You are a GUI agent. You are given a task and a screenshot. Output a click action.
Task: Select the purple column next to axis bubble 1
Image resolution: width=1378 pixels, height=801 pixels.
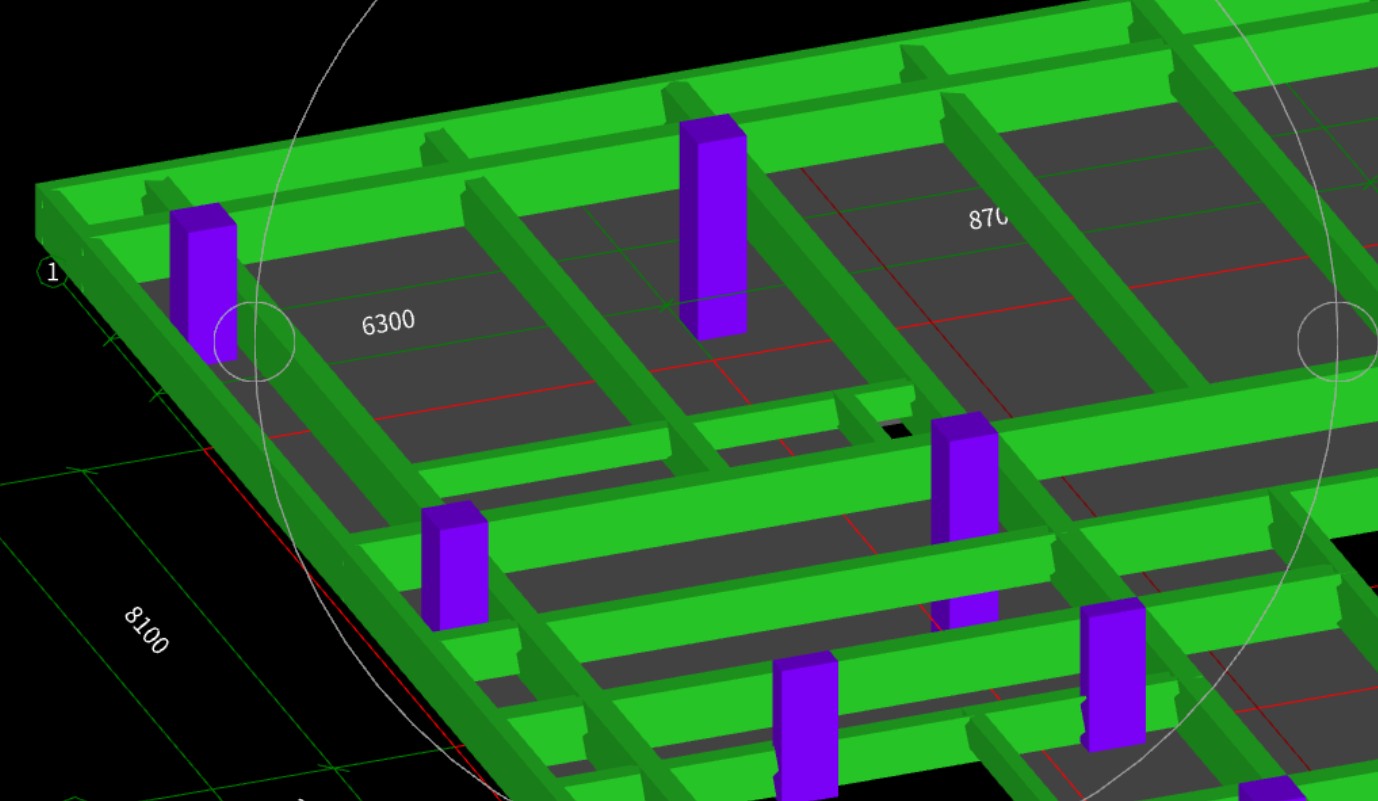point(203,283)
